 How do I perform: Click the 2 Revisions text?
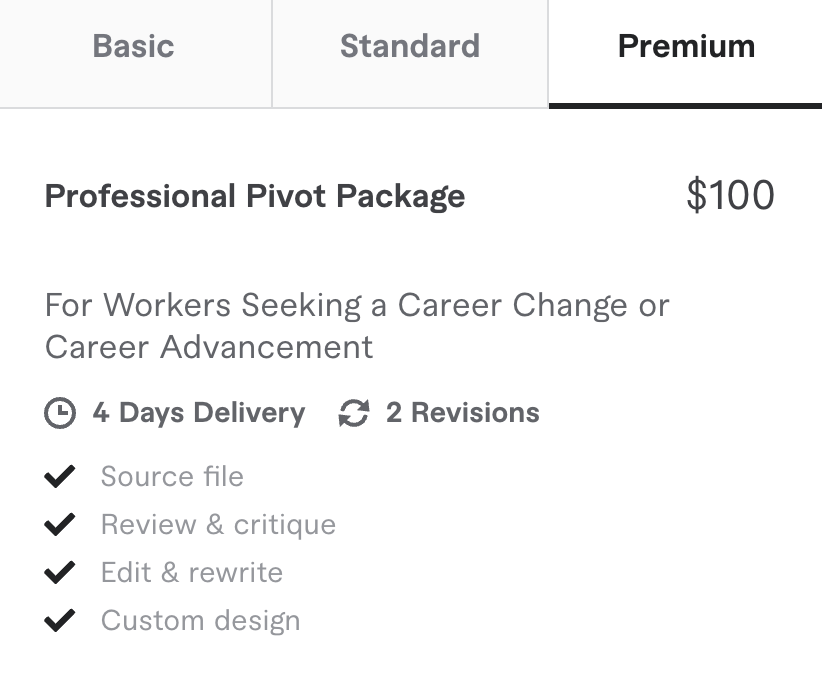463,413
